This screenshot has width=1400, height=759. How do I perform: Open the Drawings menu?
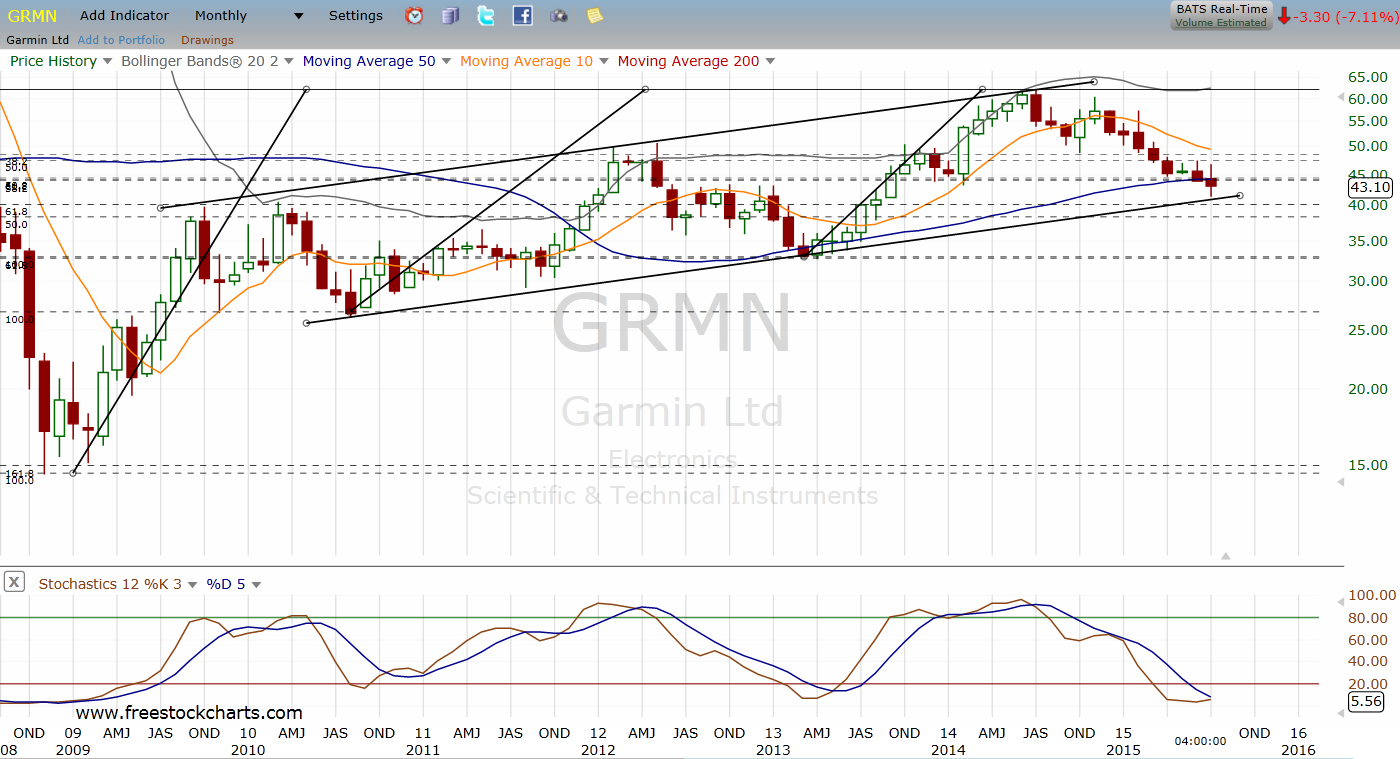[207, 40]
